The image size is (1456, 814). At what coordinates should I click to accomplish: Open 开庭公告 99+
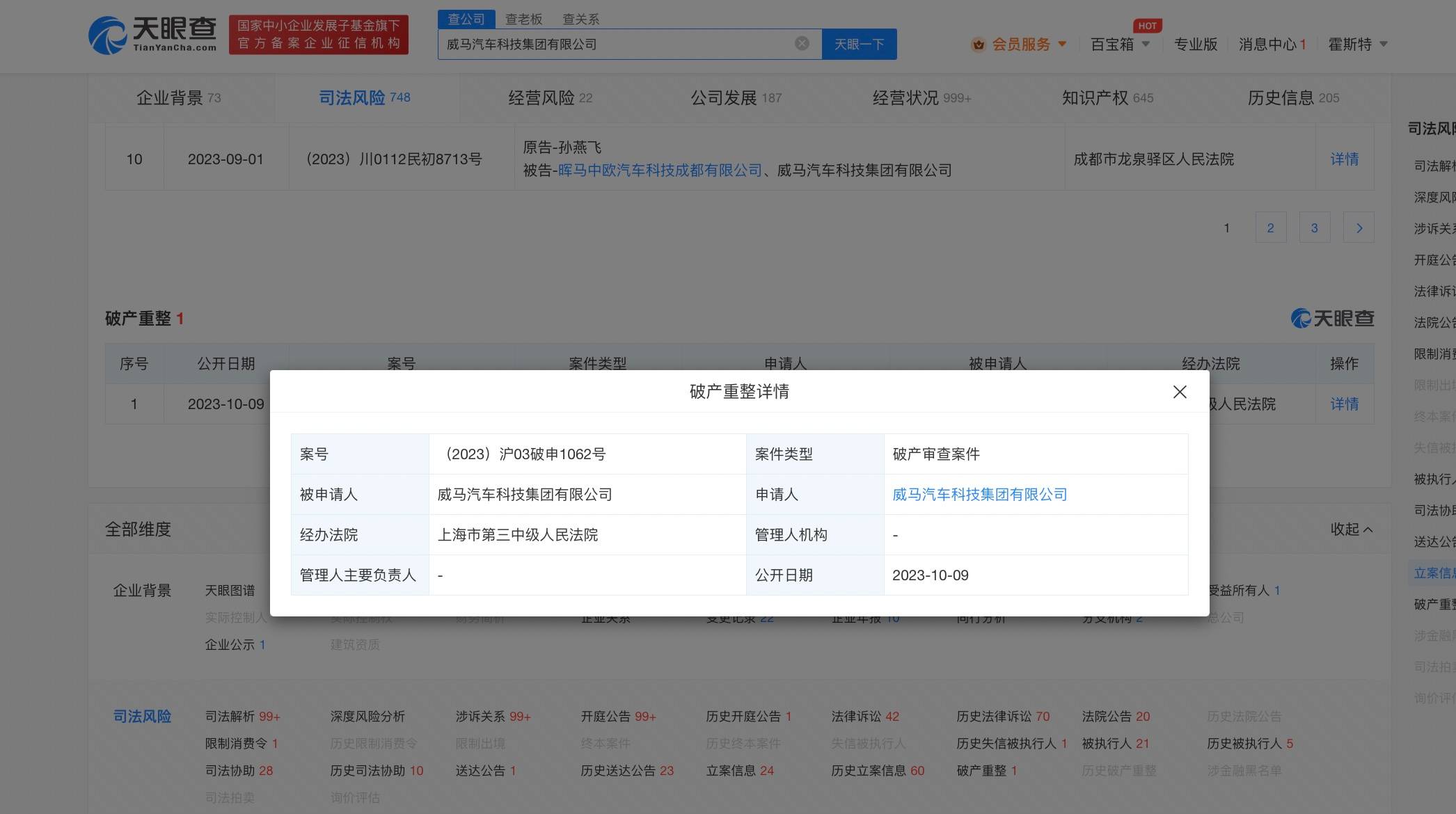point(618,717)
